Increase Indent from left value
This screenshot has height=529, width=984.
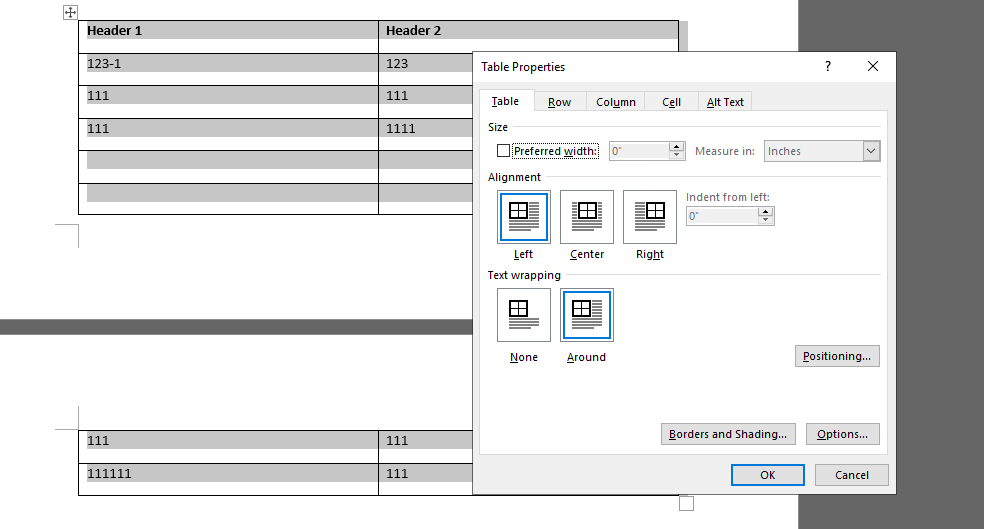[x=765, y=212]
